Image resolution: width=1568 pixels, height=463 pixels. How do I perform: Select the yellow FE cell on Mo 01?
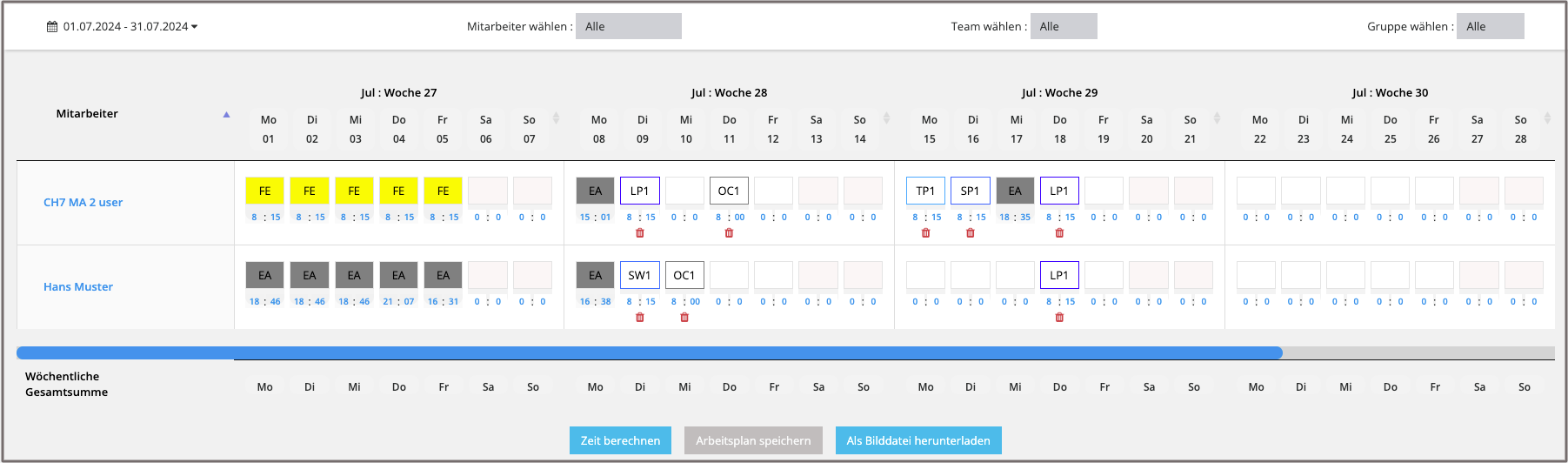265,191
